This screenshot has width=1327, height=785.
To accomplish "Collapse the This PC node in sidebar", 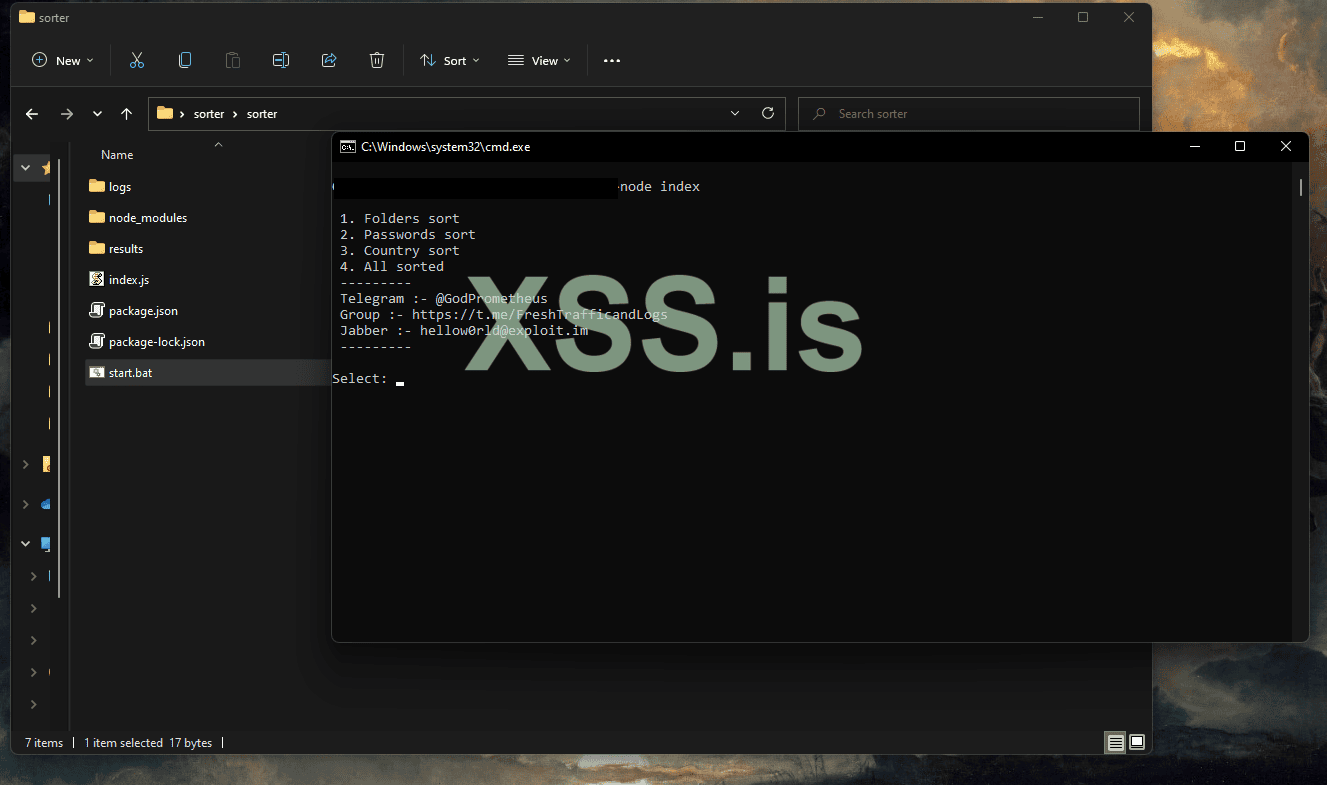I will (26, 544).
